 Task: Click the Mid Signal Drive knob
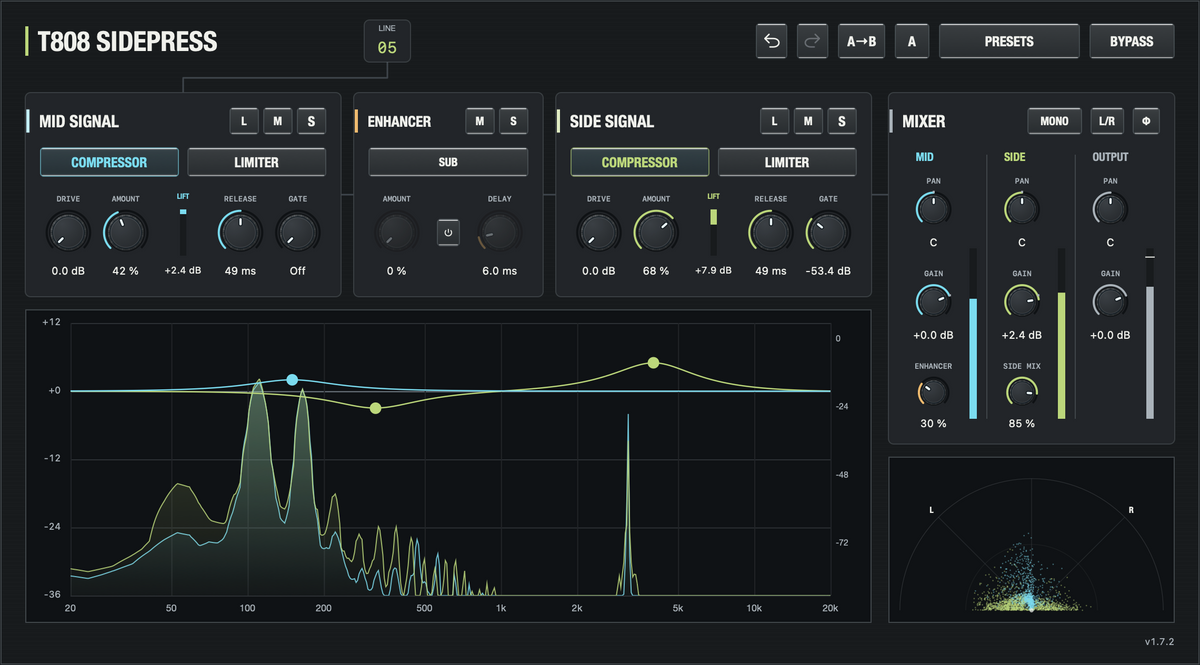pyautogui.click(x=68, y=233)
